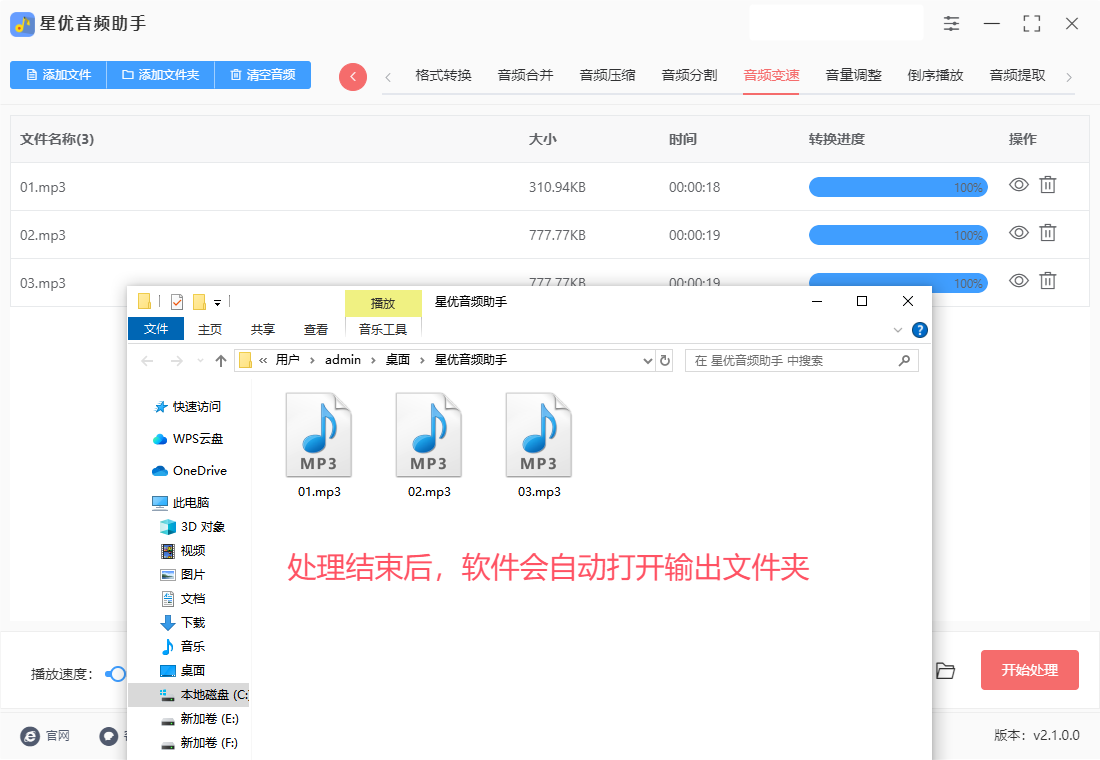Click the new folder icon in Explorer quick access toolbar
This screenshot has height=760, width=1100.
coord(199,302)
